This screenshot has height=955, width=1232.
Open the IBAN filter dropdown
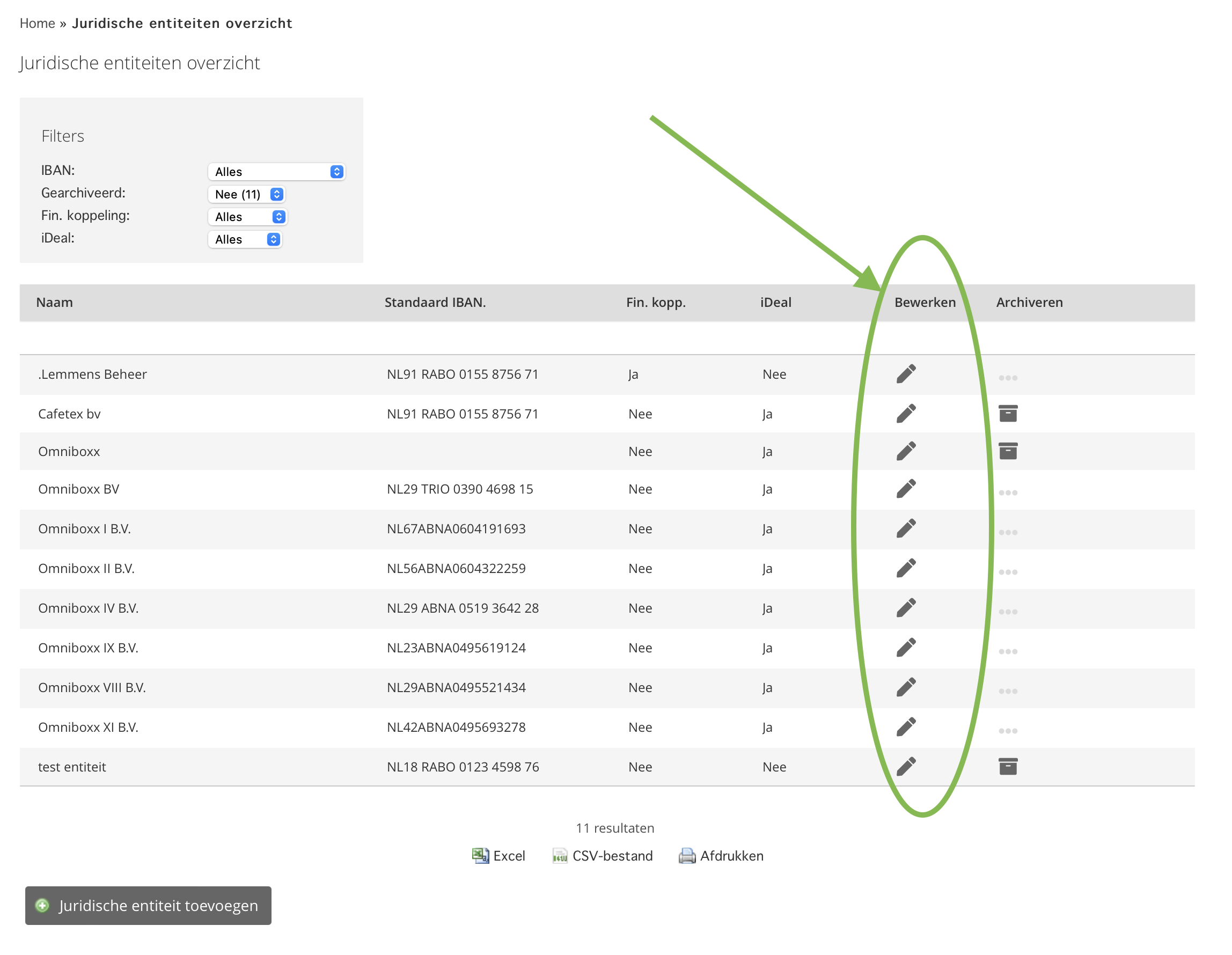pyautogui.click(x=276, y=172)
